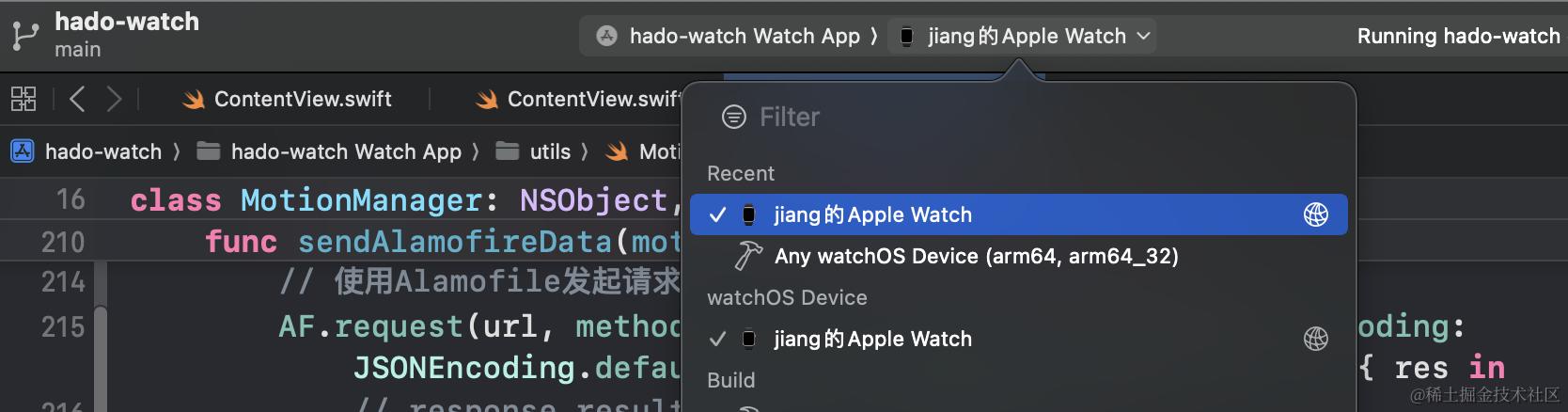
Task: Switch to the first ContentView.swift tab
Action: point(287,99)
